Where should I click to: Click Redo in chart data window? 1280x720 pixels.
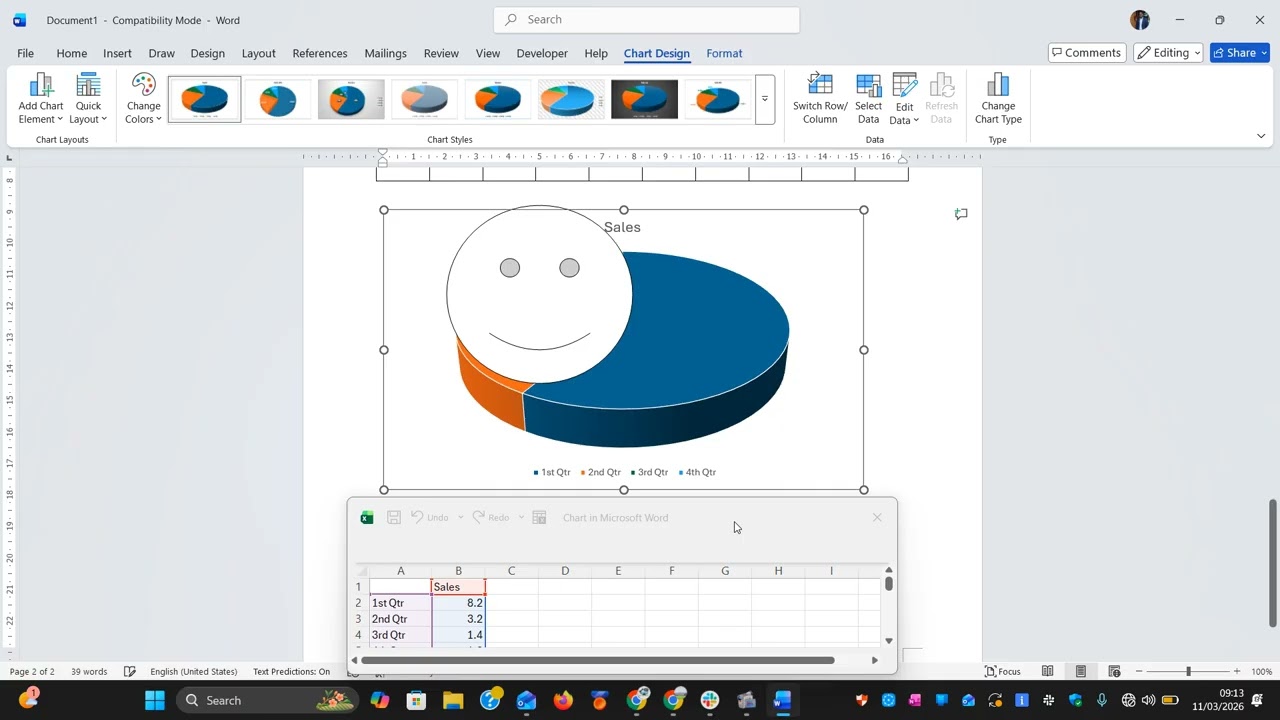[x=491, y=517]
